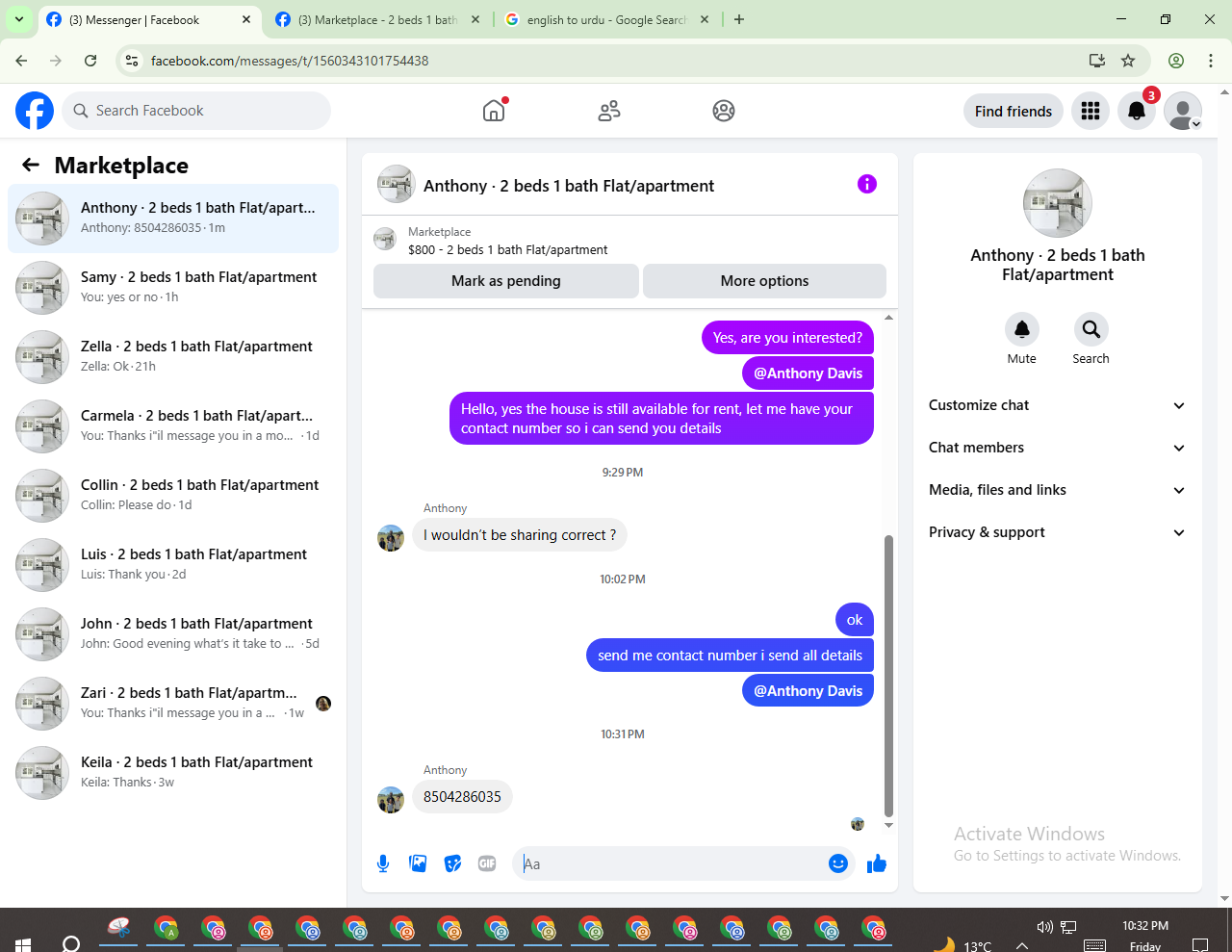The width and height of the screenshot is (1232, 952).
Task: View site information icon in address bar
Action: 133,61
